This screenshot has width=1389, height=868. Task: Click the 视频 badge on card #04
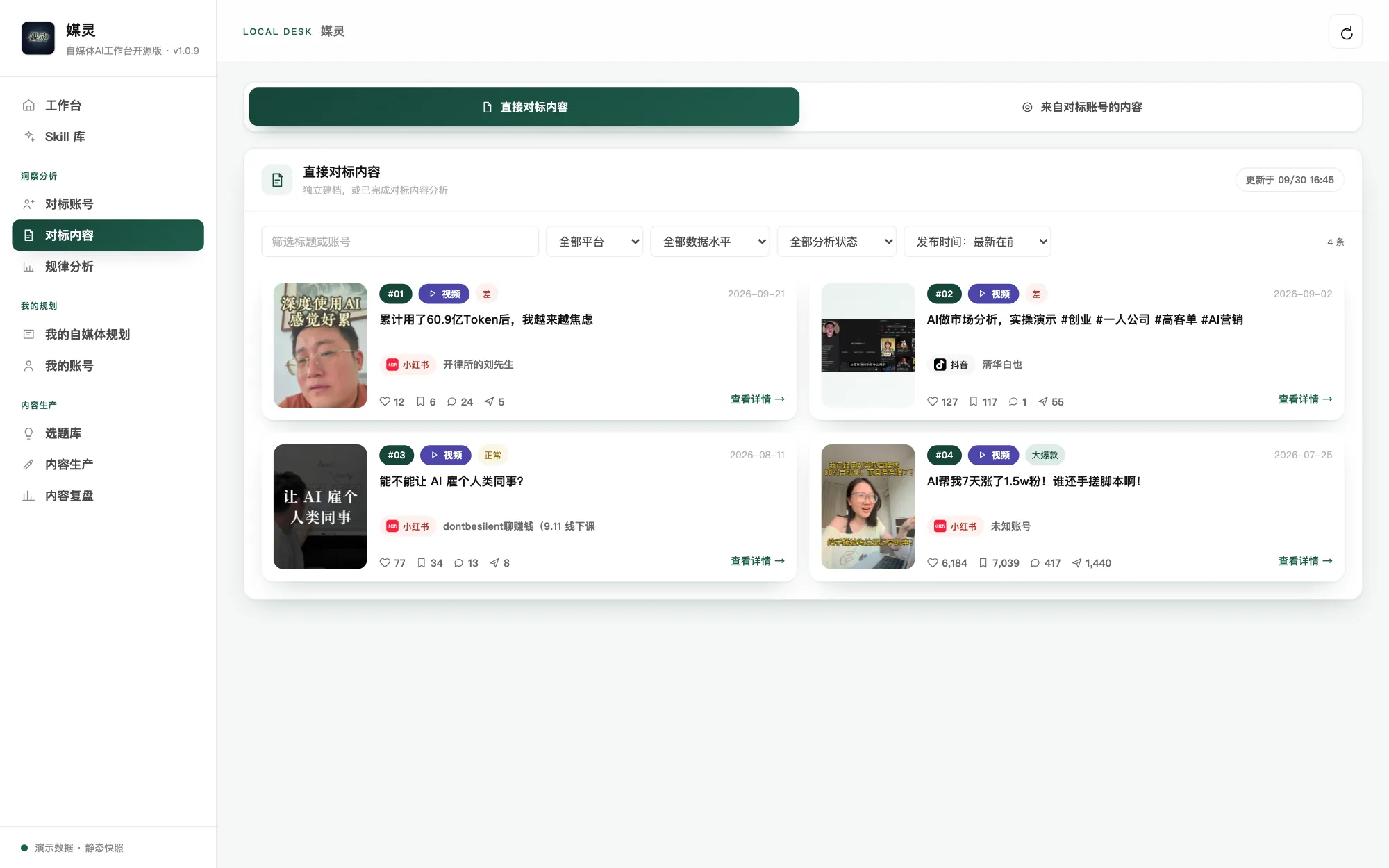(x=994, y=456)
